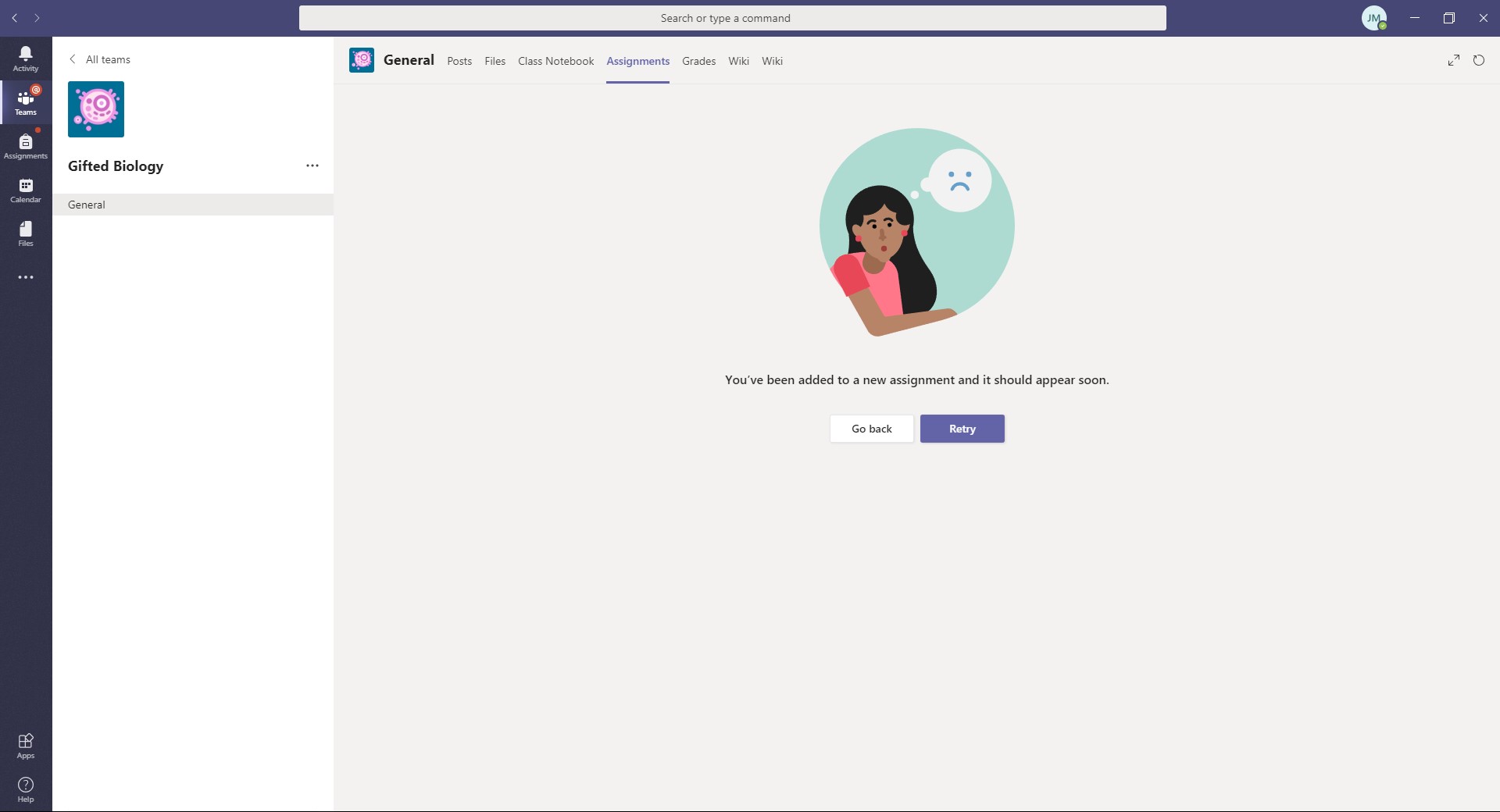This screenshot has height=812, width=1500.
Task: Click the General channel title in header
Action: coord(409,60)
